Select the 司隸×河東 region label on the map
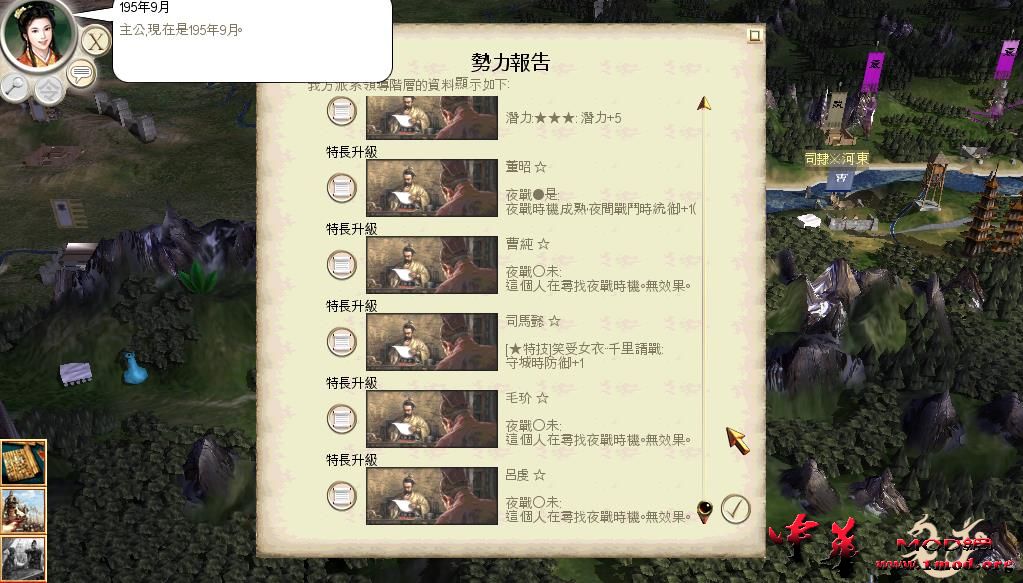 click(836, 158)
